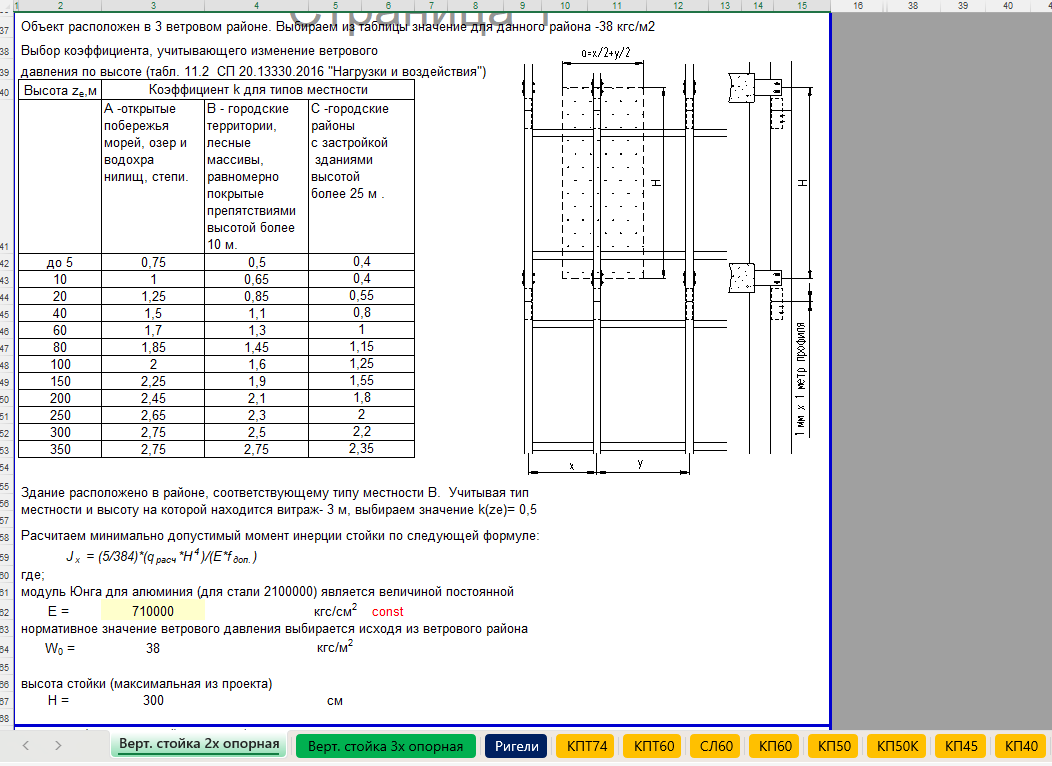
Task: Select type C coefficient 2,35 for height 350
Action: pos(361,449)
